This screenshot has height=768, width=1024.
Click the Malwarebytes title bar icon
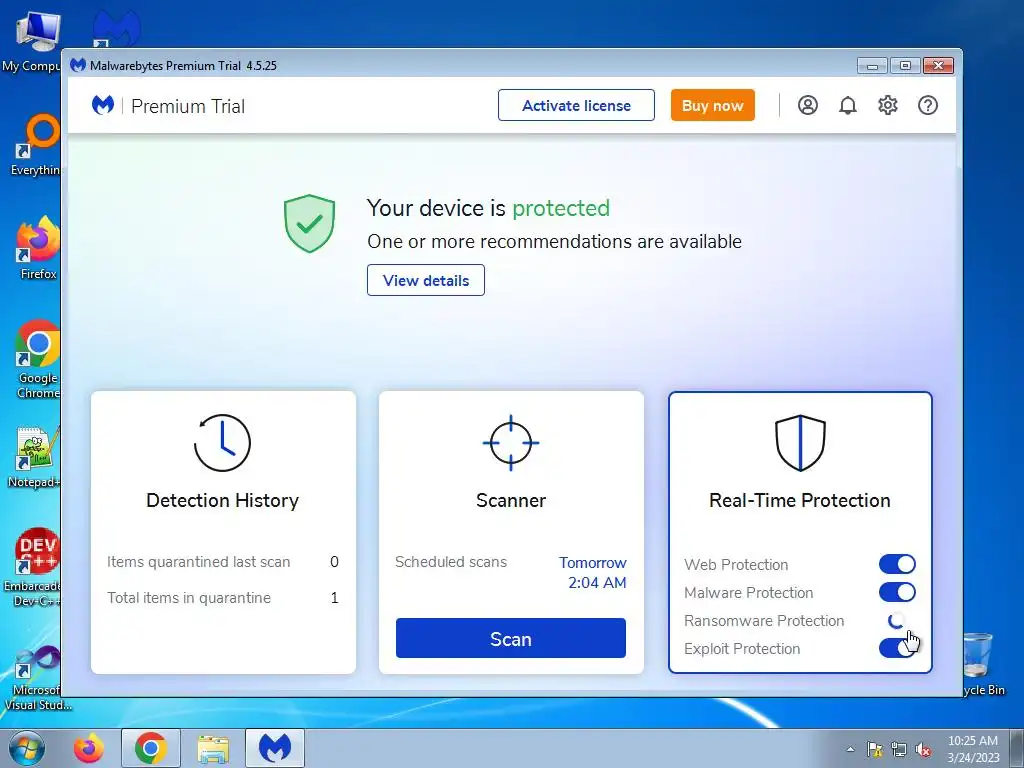click(78, 65)
